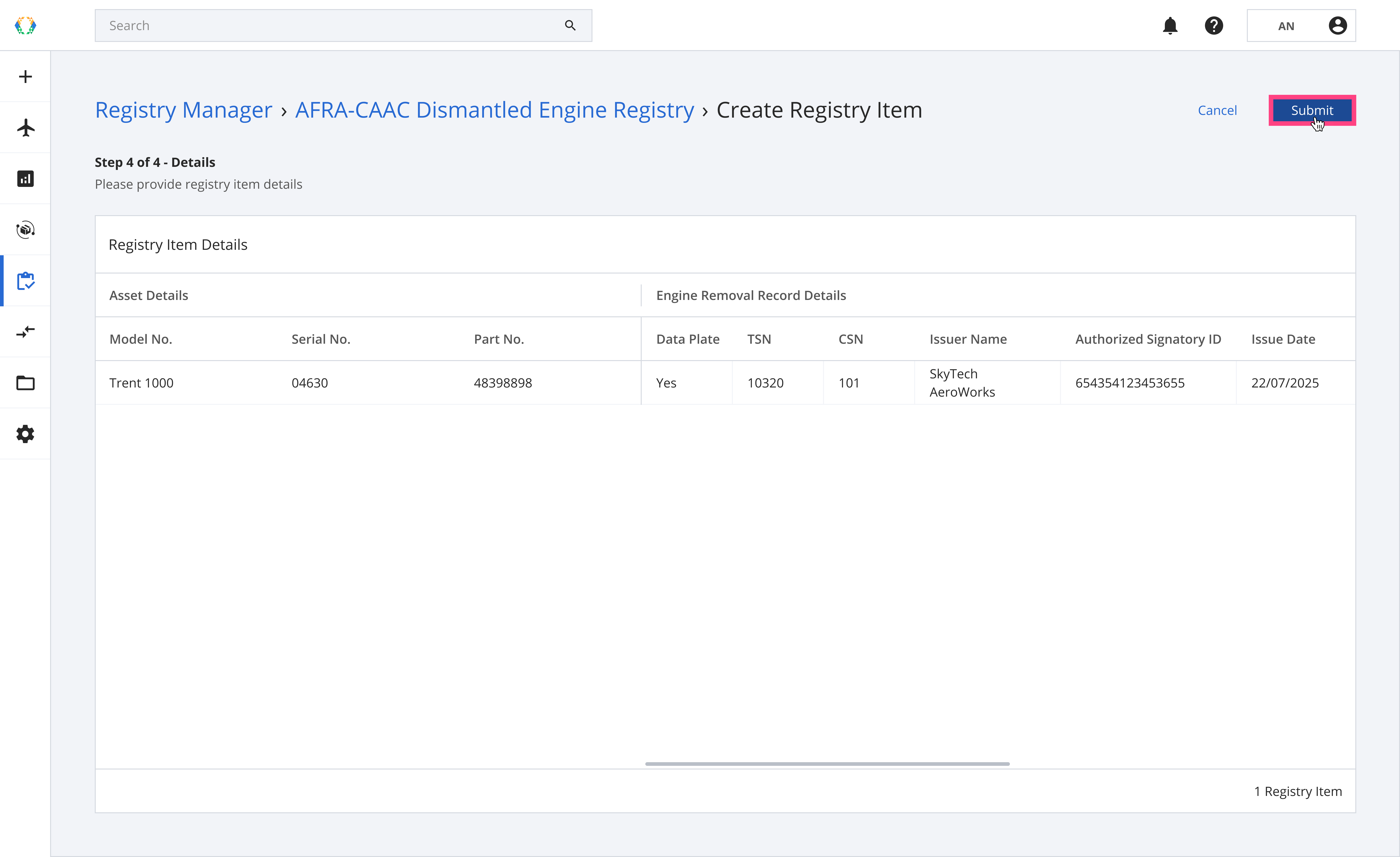This screenshot has width=1400, height=857.
Task: Open the folder icon in sidebar
Action: click(x=25, y=382)
